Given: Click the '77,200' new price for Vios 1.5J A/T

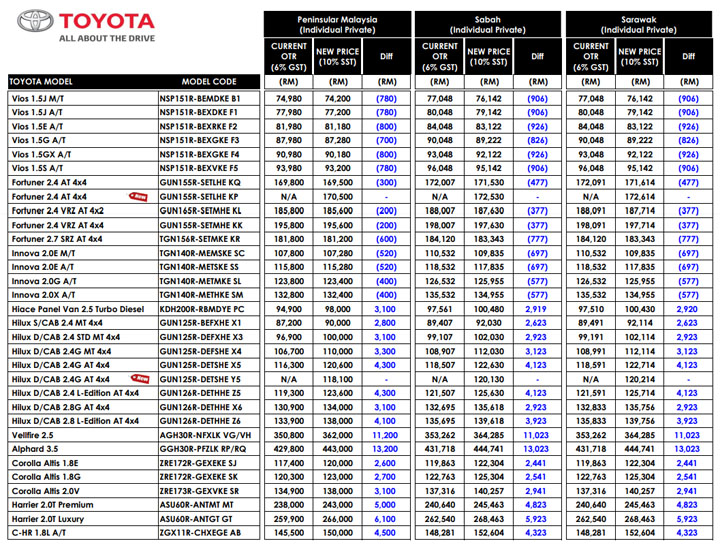Looking at the screenshot, I should tap(338, 113).
